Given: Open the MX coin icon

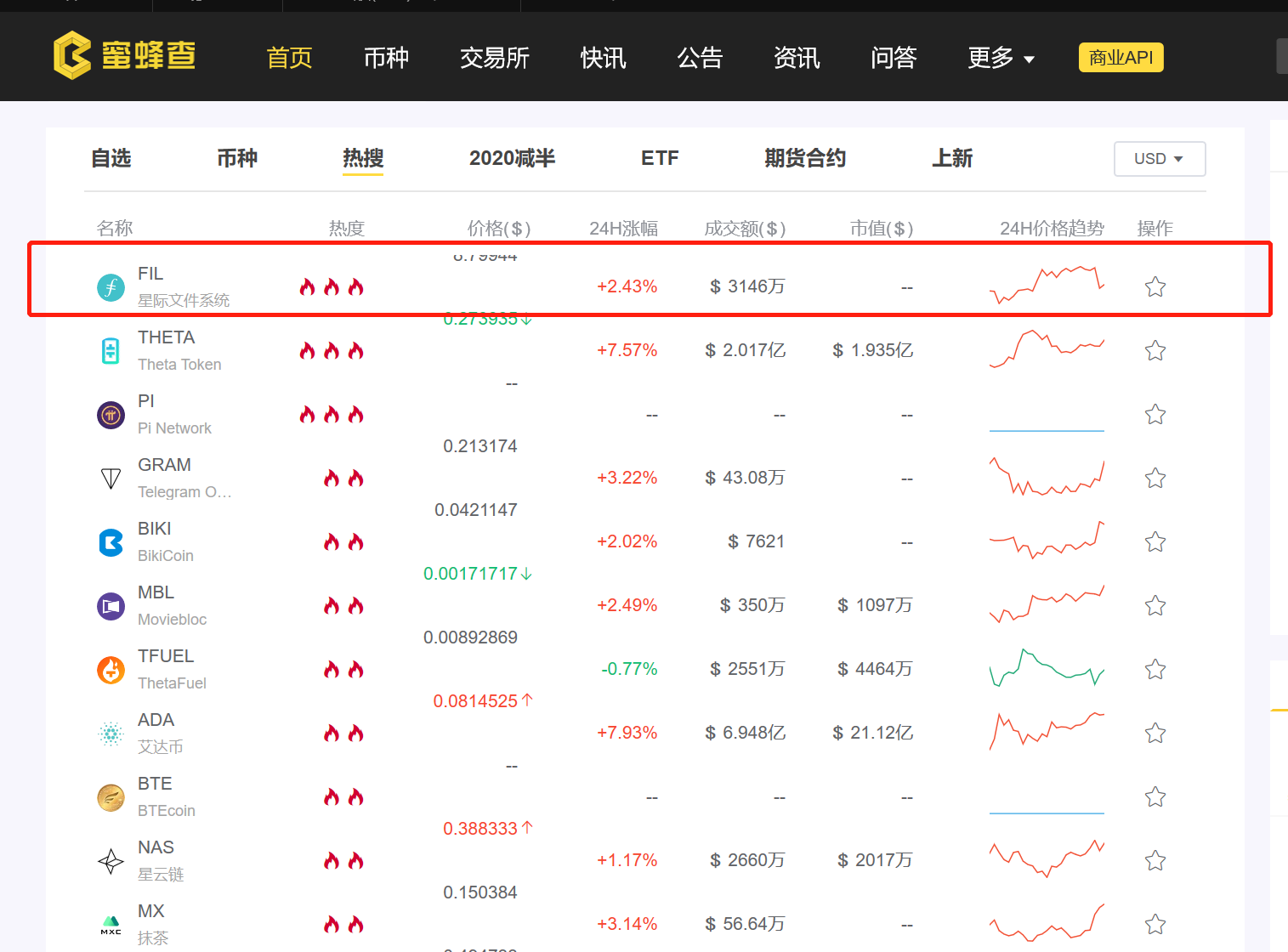Looking at the screenshot, I should coord(111,925).
